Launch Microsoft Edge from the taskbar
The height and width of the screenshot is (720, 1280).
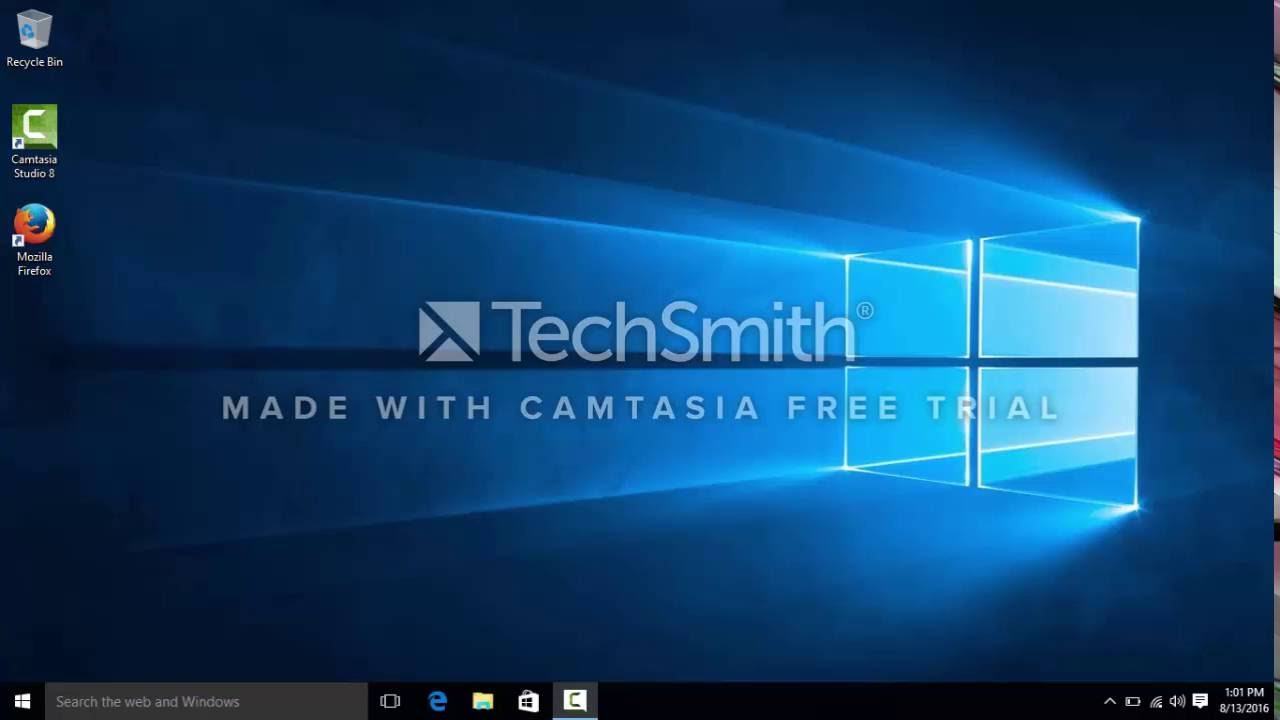437,701
